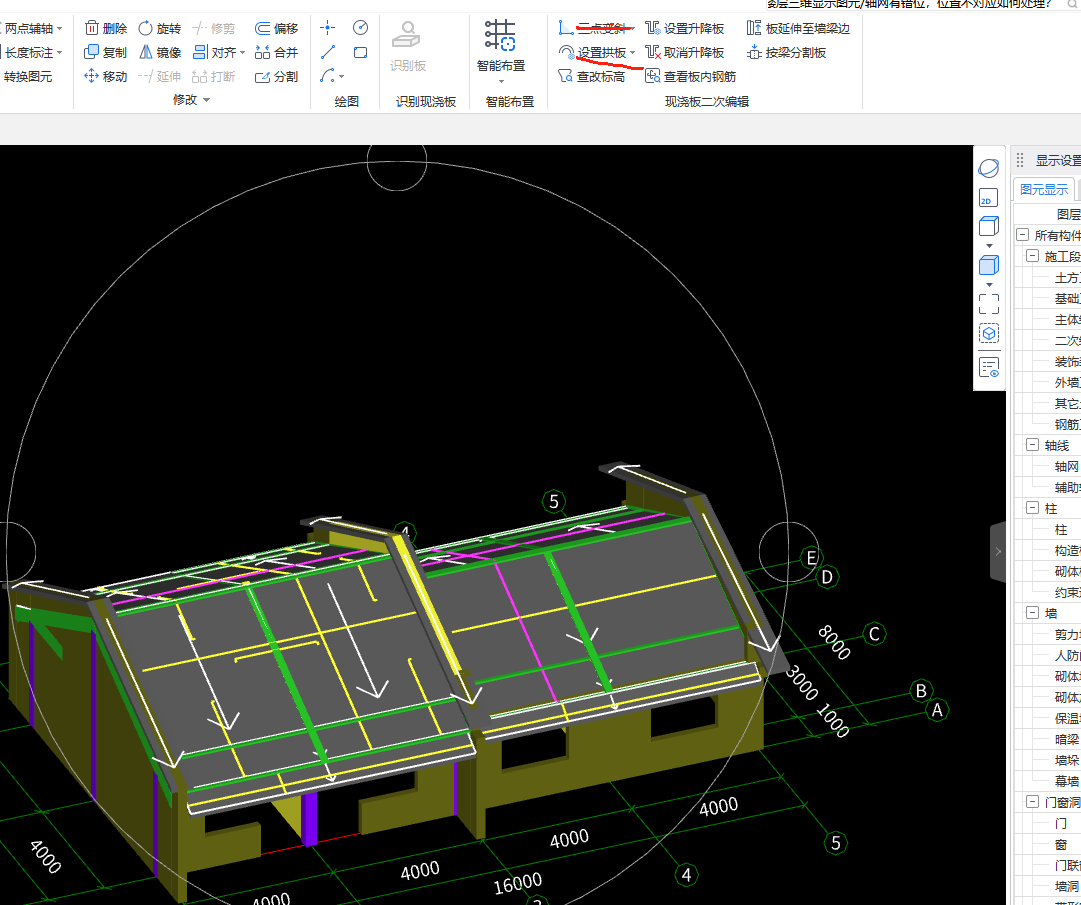Image resolution: width=1081 pixels, height=905 pixels.
Task: Grab the 显示设置 panel grip handle
Action: click(x=1020, y=161)
